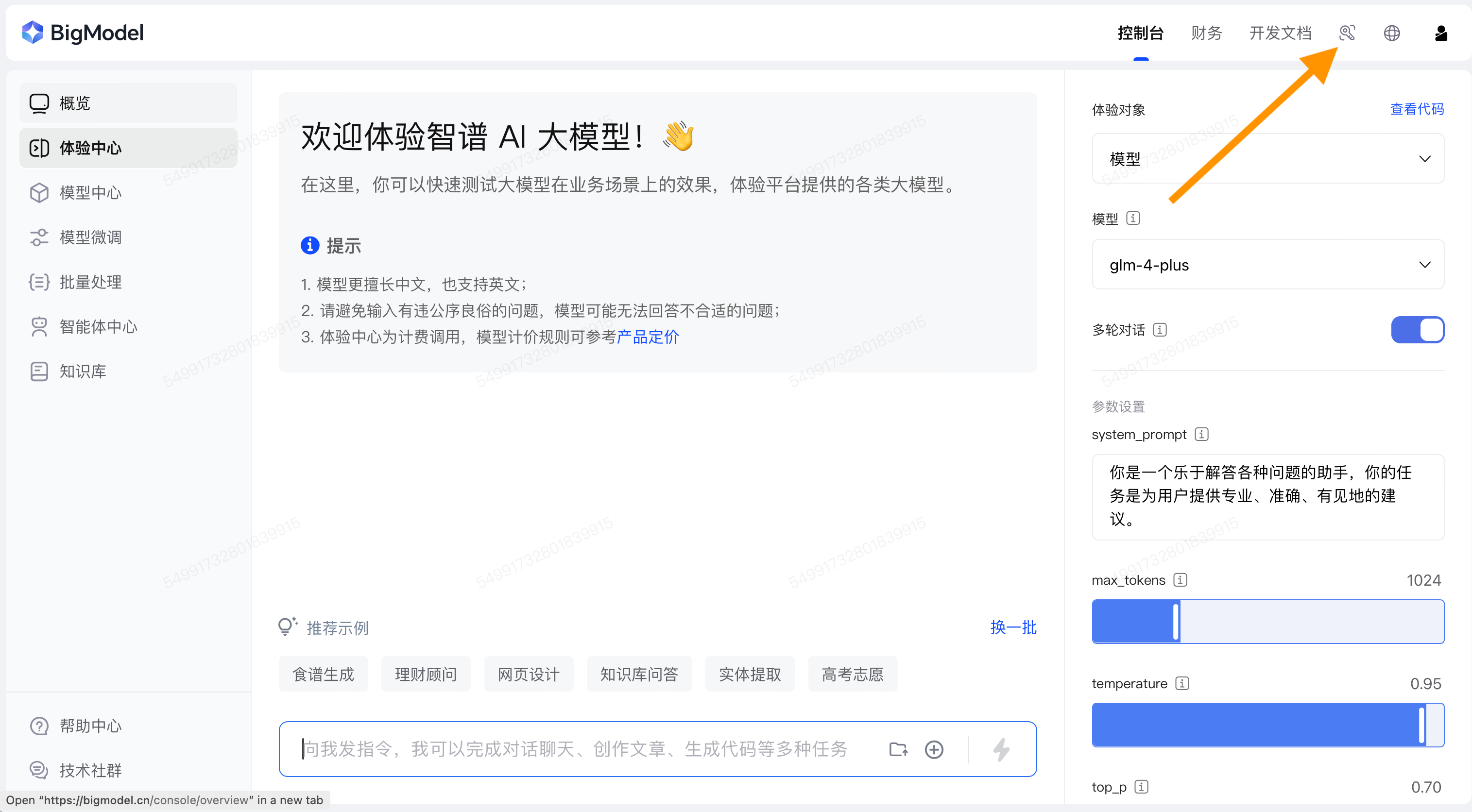Image resolution: width=1472 pixels, height=812 pixels.
Task: Select 模型微调 in the sidebar
Action: pos(90,237)
